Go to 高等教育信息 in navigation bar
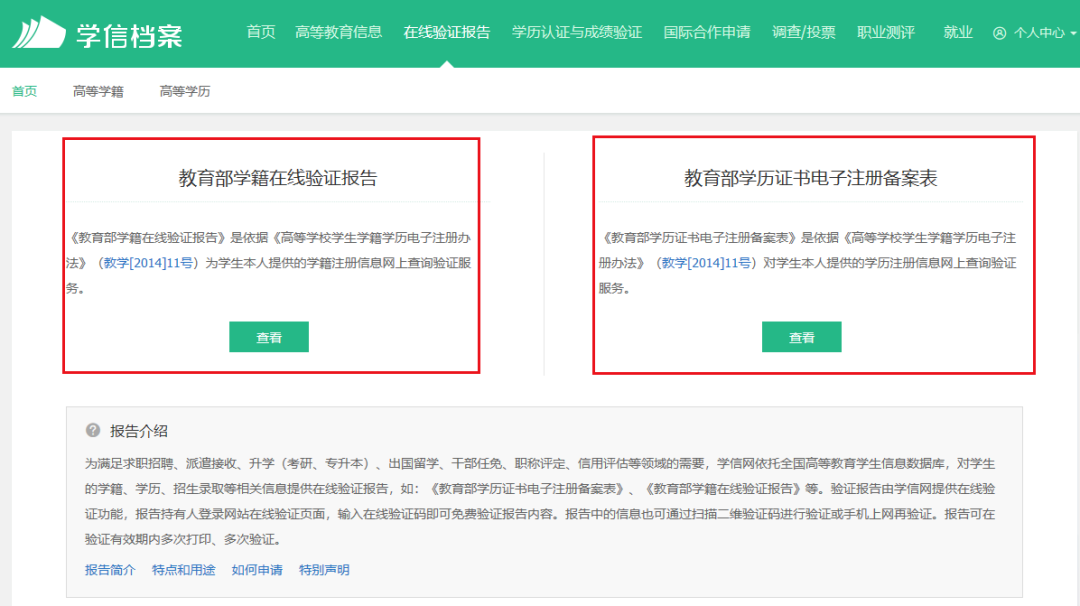The width and height of the screenshot is (1080, 606). 339,32
